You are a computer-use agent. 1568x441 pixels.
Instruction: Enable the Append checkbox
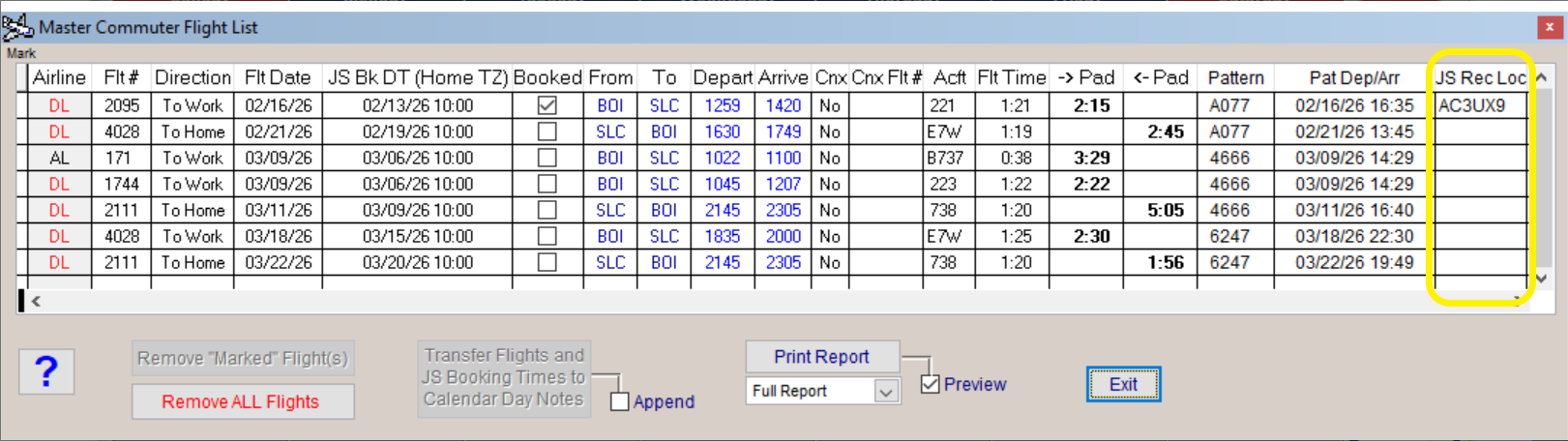(x=620, y=401)
